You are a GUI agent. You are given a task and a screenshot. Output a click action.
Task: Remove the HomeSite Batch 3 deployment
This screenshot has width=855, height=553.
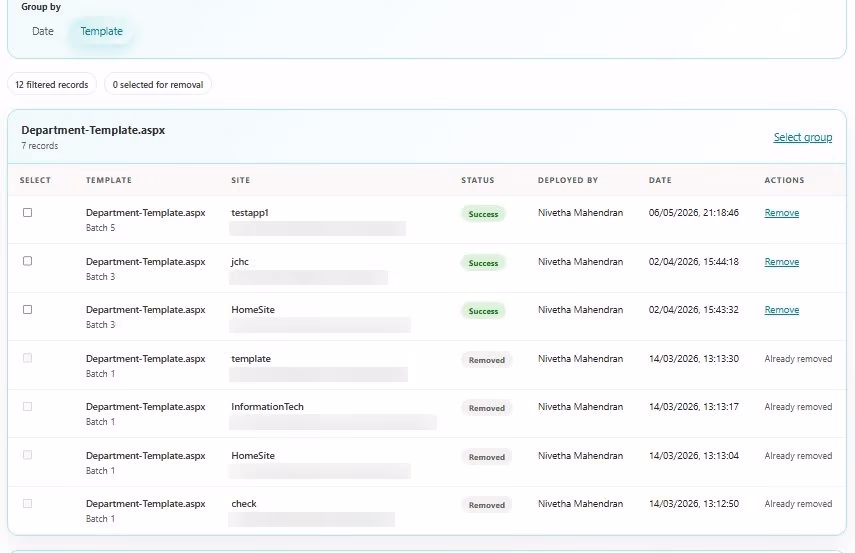pos(781,310)
